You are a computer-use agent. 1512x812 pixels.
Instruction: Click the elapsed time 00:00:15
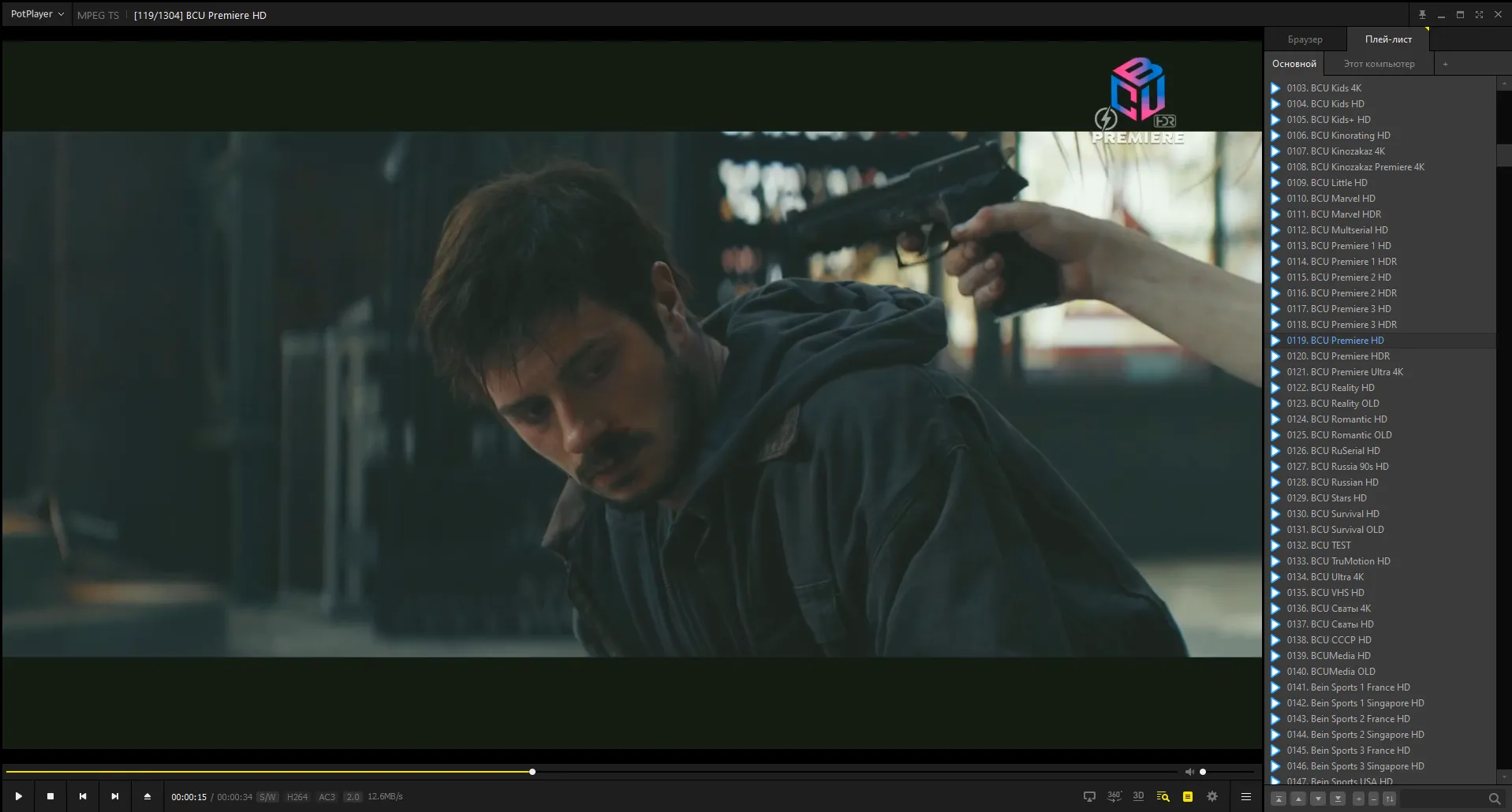[189, 797]
